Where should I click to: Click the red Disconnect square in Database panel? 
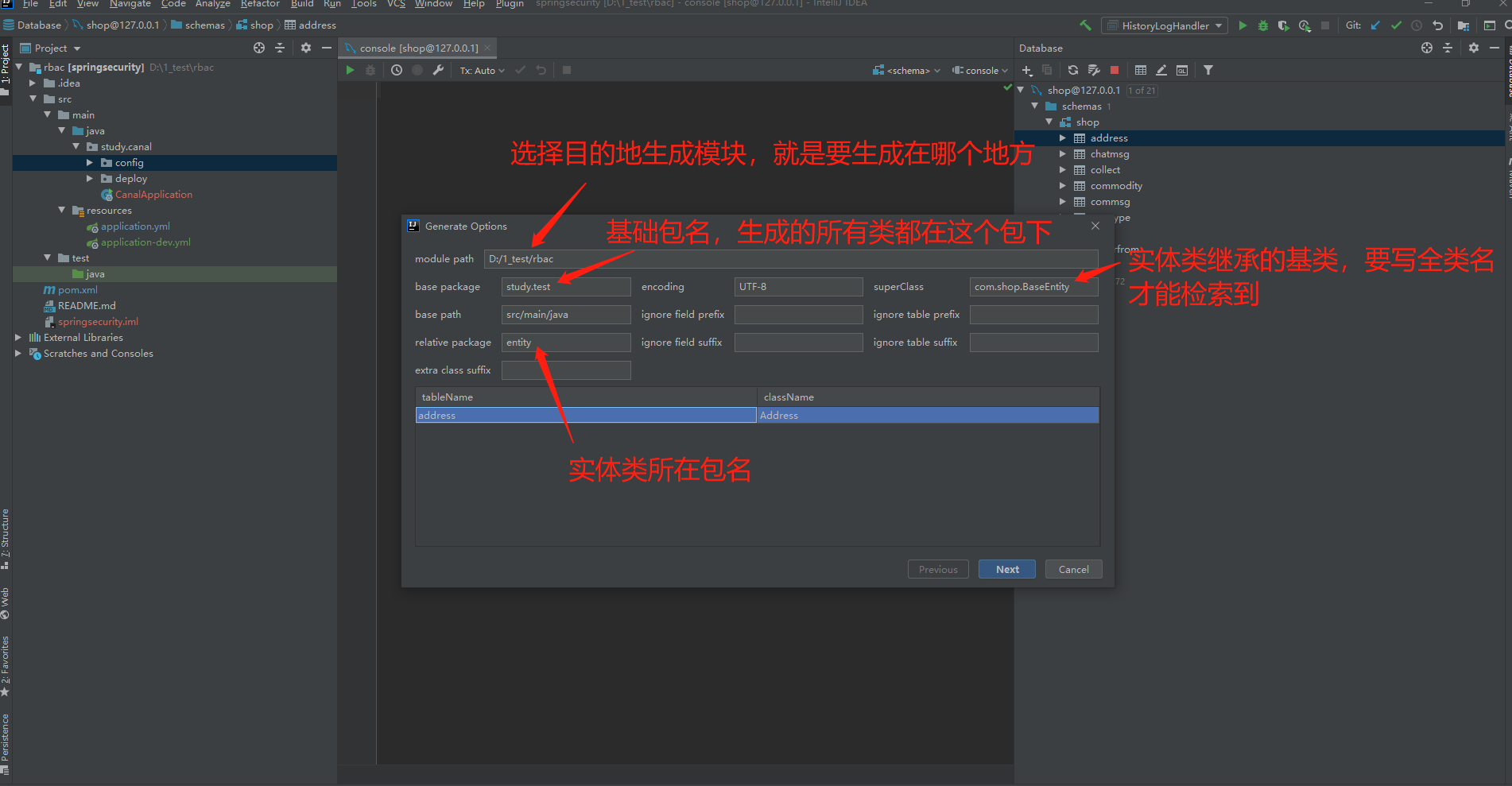click(1115, 70)
